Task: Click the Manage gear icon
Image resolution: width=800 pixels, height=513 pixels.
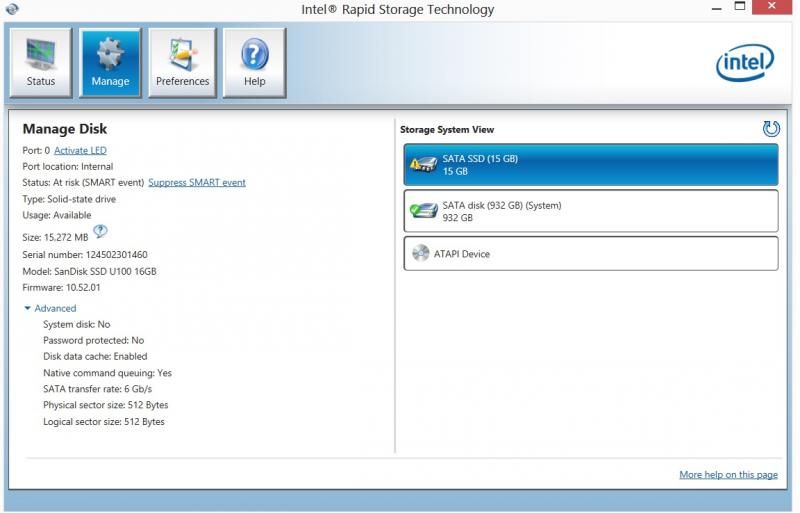Action: click(x=110, y=54)
